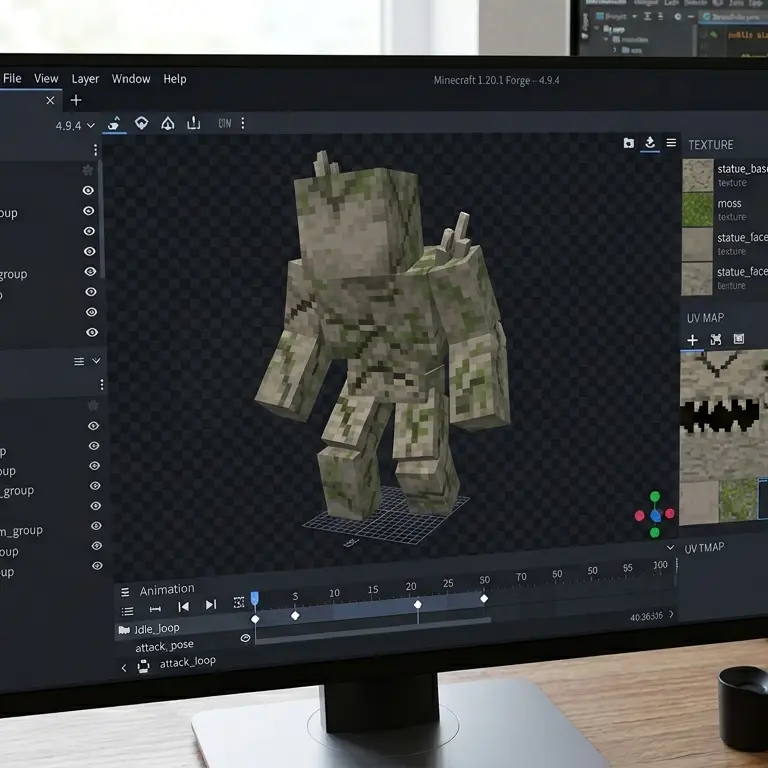Click the moss texture thumbnail
The width and height of the screenshot is (768, 768).
pos(698,210)
